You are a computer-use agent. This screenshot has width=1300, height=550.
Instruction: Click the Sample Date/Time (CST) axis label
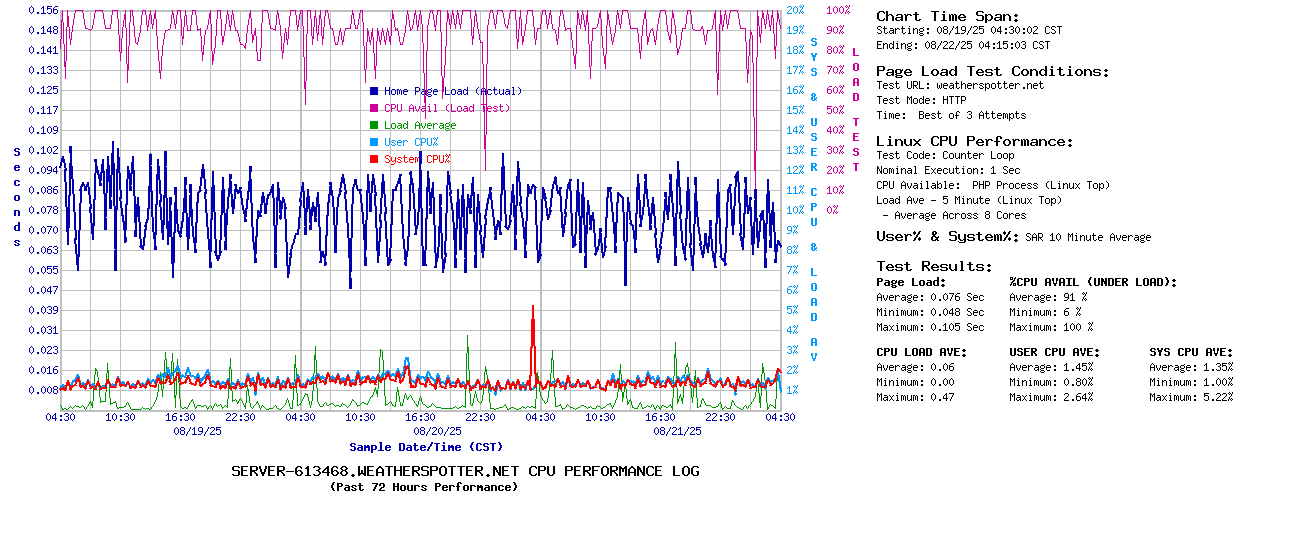coord(424,447)
